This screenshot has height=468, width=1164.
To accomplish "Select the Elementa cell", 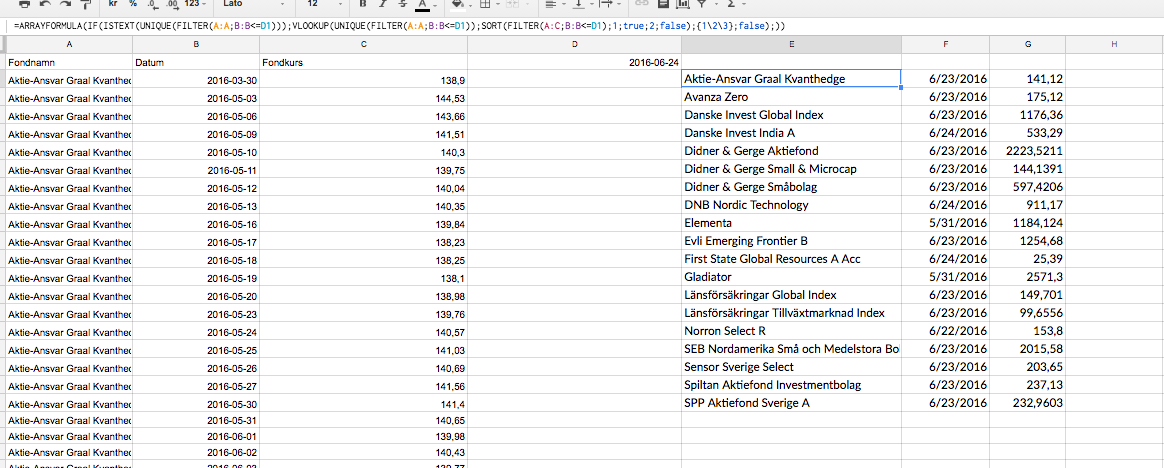I will 791,223.
